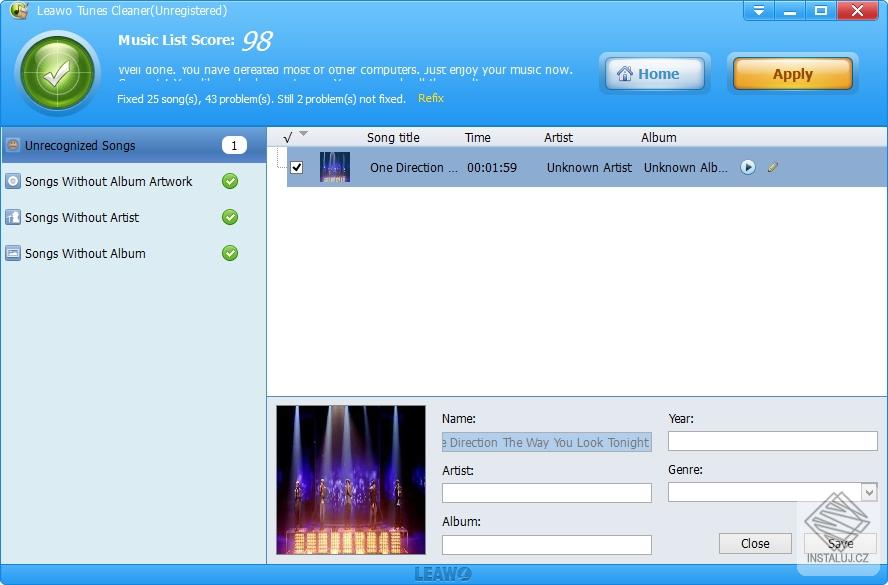This screenshot has height=585, width=888.
Task: Edit the One Direction song with the pencil icon
Action: click(772, 168)
